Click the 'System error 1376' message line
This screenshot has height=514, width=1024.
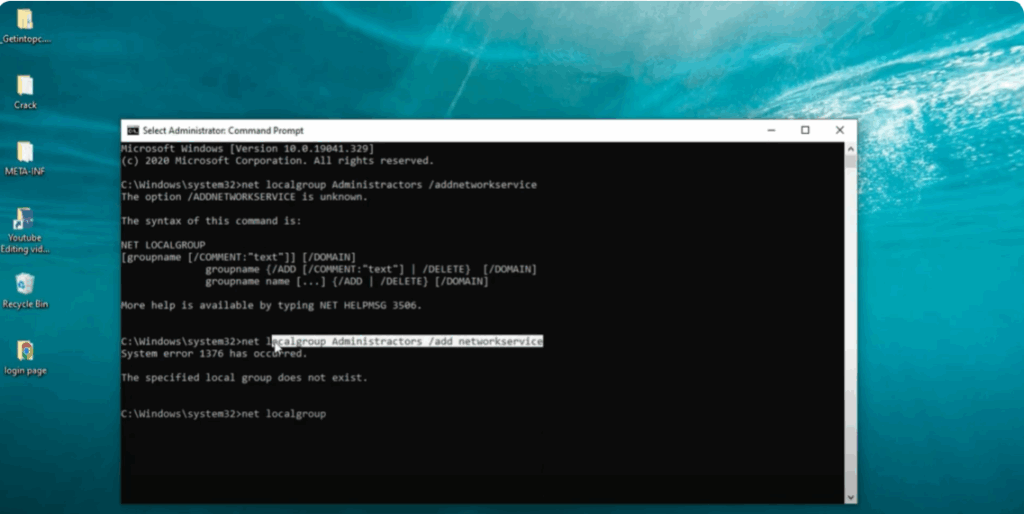(213, 353)
